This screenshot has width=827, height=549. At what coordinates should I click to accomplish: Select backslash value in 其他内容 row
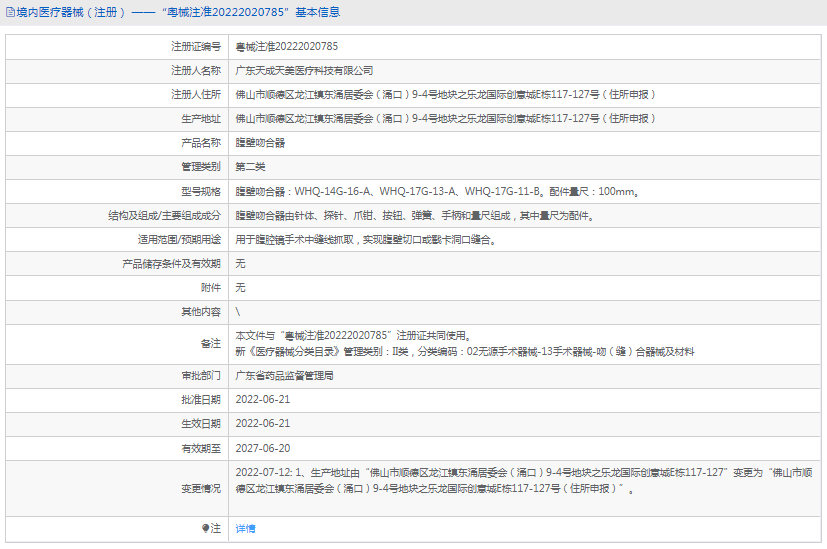(x=238, y=312)
